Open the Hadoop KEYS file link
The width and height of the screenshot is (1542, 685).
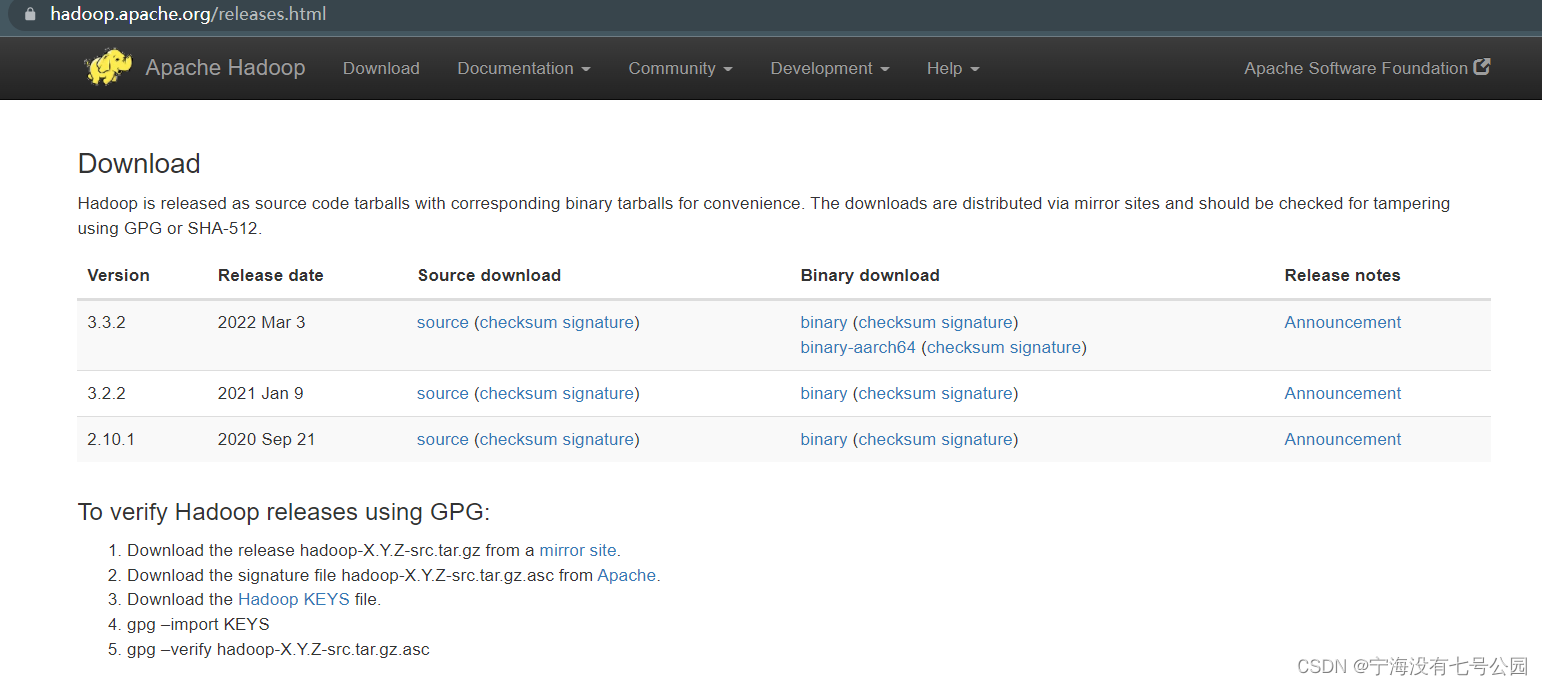point(294,599)
